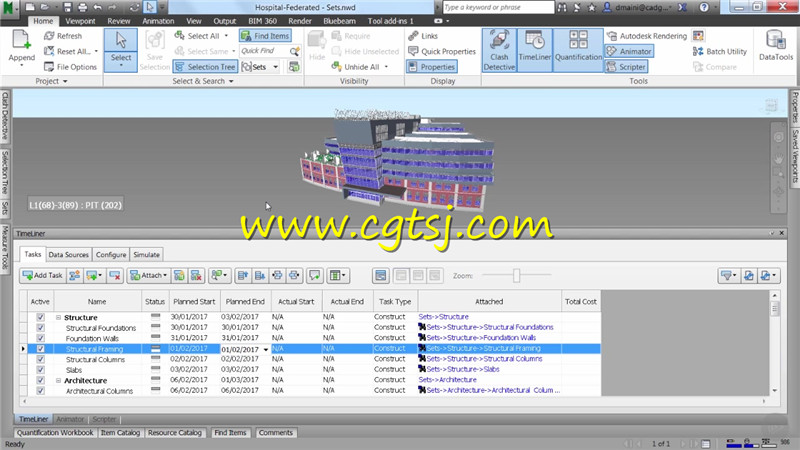Click Refresh in Project panel
This screenshot has width=800, height=450.
click(63, 36)
